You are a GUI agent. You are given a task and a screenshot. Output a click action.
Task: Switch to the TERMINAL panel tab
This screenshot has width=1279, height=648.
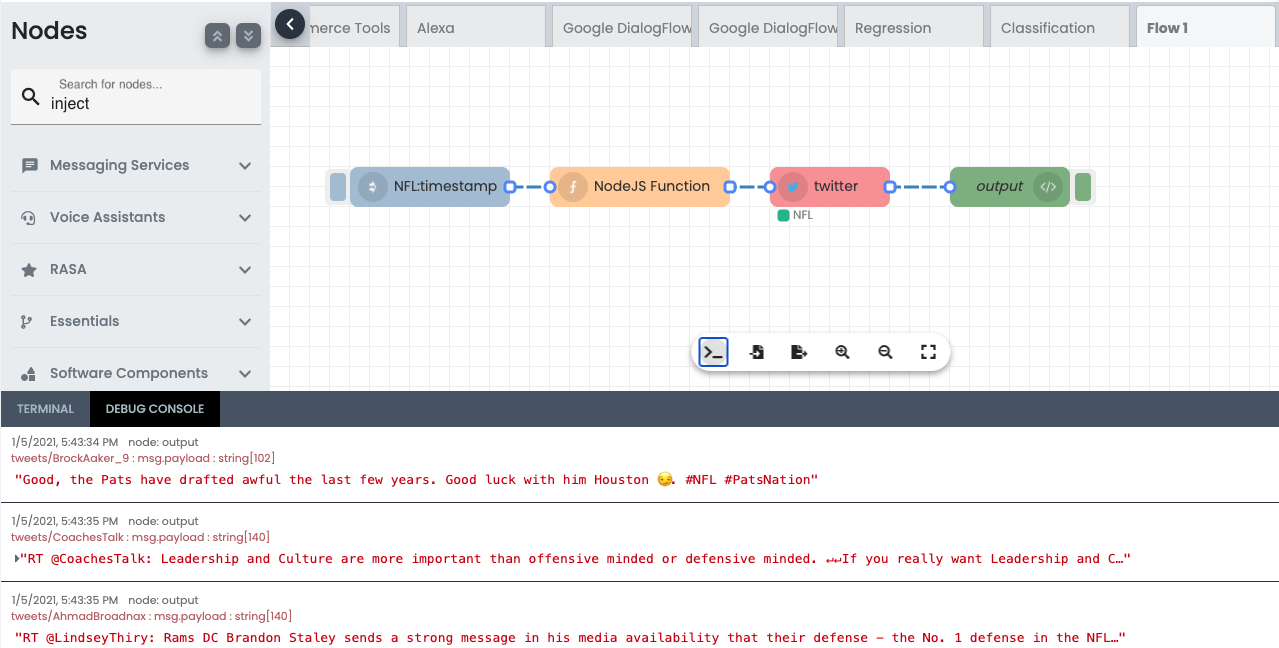45,409
